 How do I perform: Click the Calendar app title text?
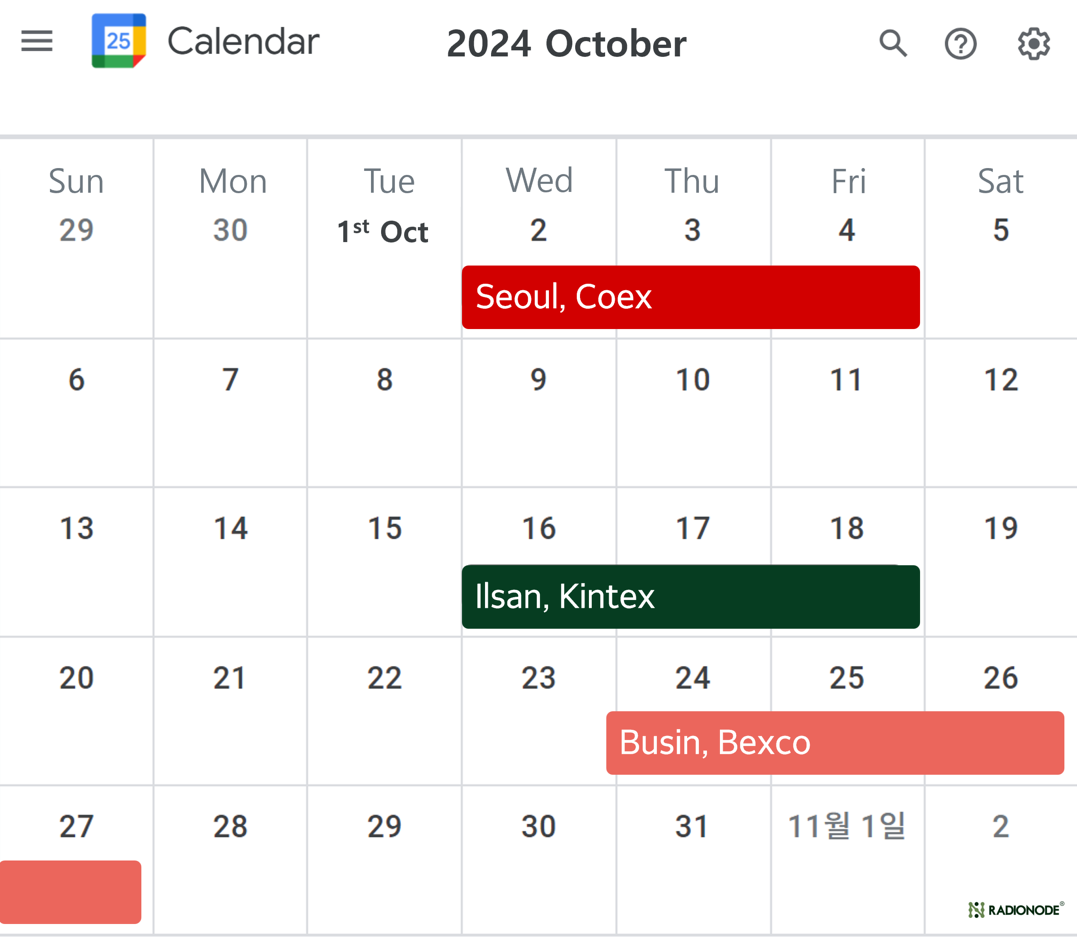click(x=243, y=41)
